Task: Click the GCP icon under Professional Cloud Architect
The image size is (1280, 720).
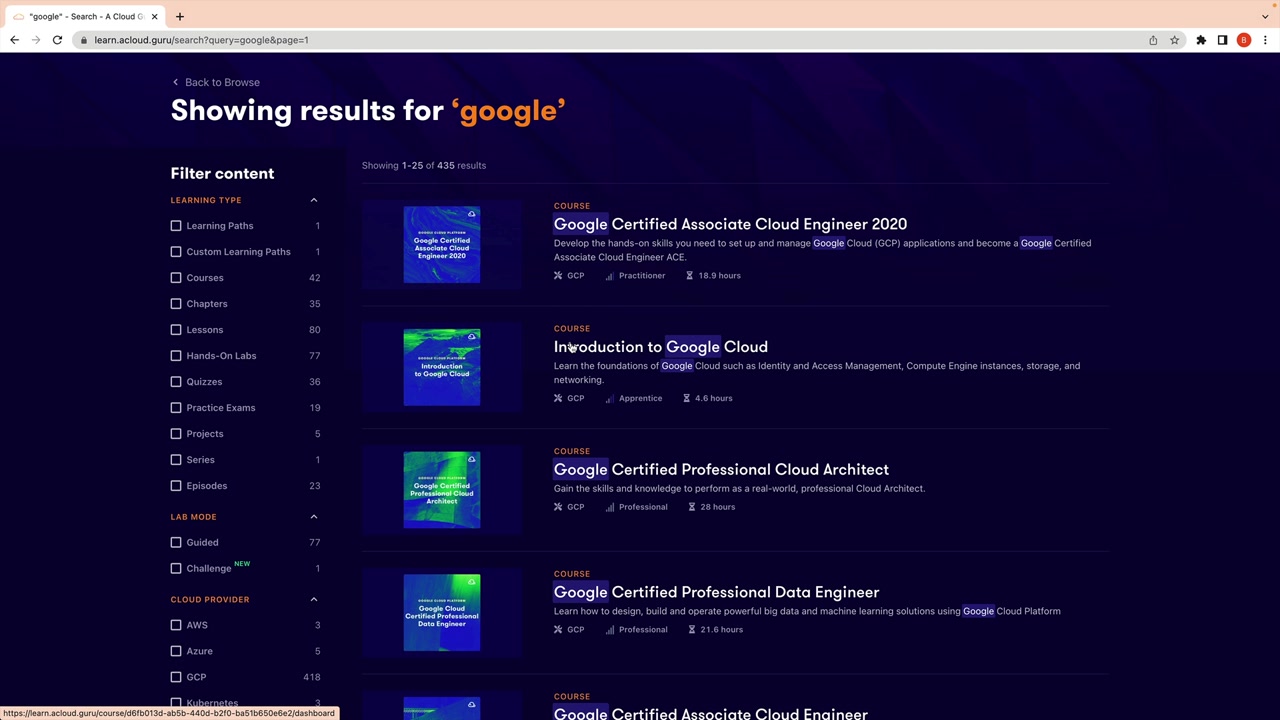Action: [558, 507]
